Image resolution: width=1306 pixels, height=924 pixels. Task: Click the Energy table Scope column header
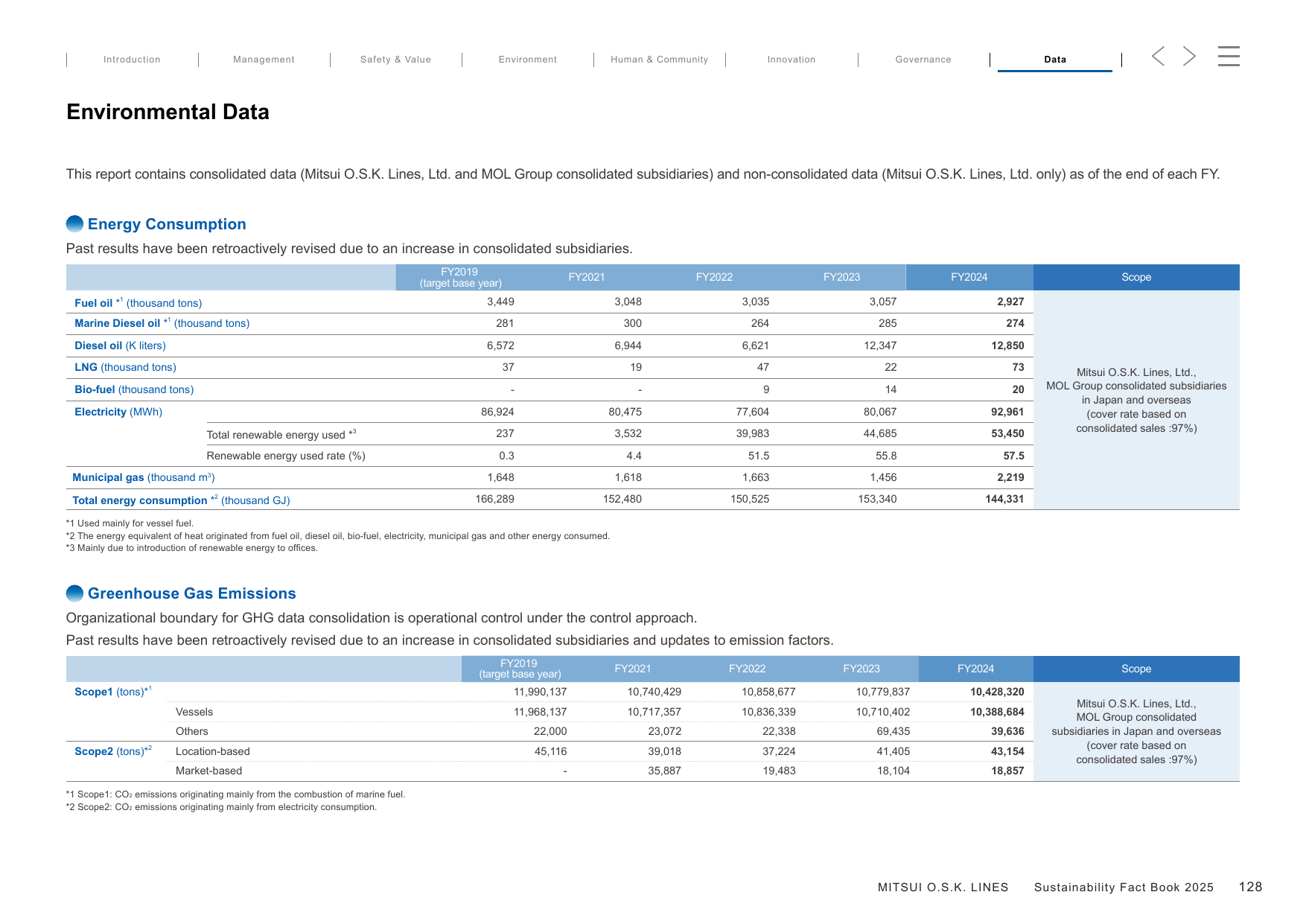point(1136,277)
